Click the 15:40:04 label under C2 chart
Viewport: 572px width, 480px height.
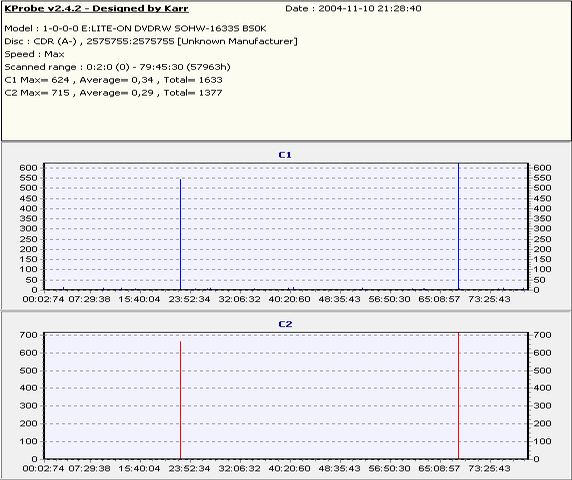pyautogui.click(x=139, y=468)
